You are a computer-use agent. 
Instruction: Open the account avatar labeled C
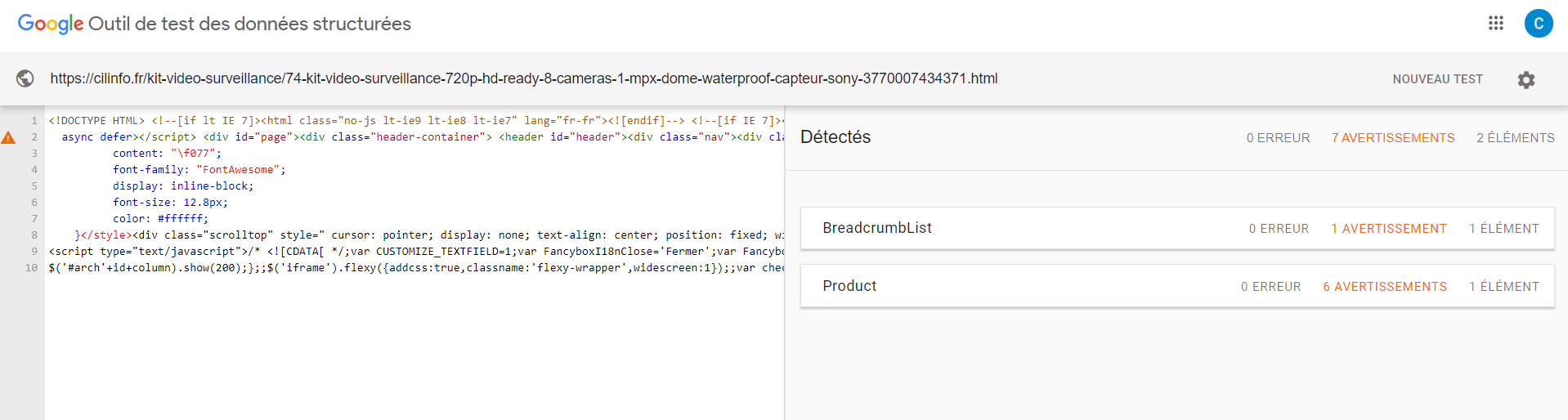(1539, 23)
